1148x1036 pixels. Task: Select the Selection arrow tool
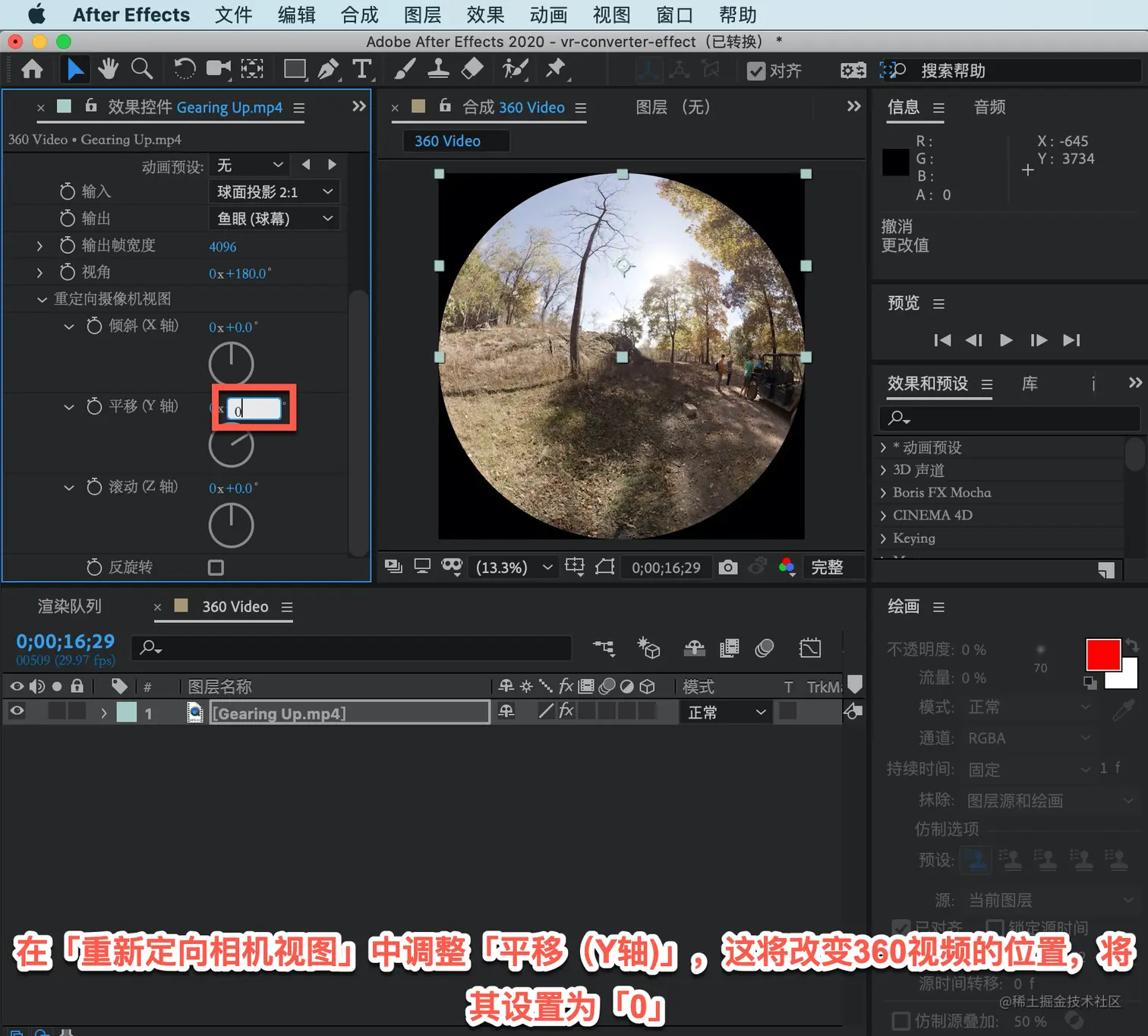(x=75, y=70)
